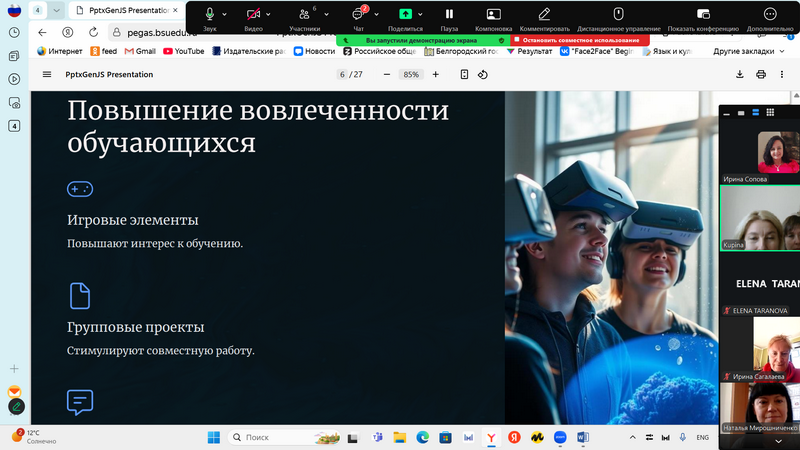Open the PDF sidebar hamburger menu
This screenshot has width=800, height=450.
tap(47, 74)
